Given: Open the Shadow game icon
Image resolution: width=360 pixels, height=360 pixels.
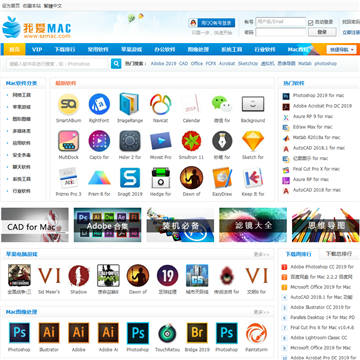Looking at the screenshot, I should click(79, 276).
